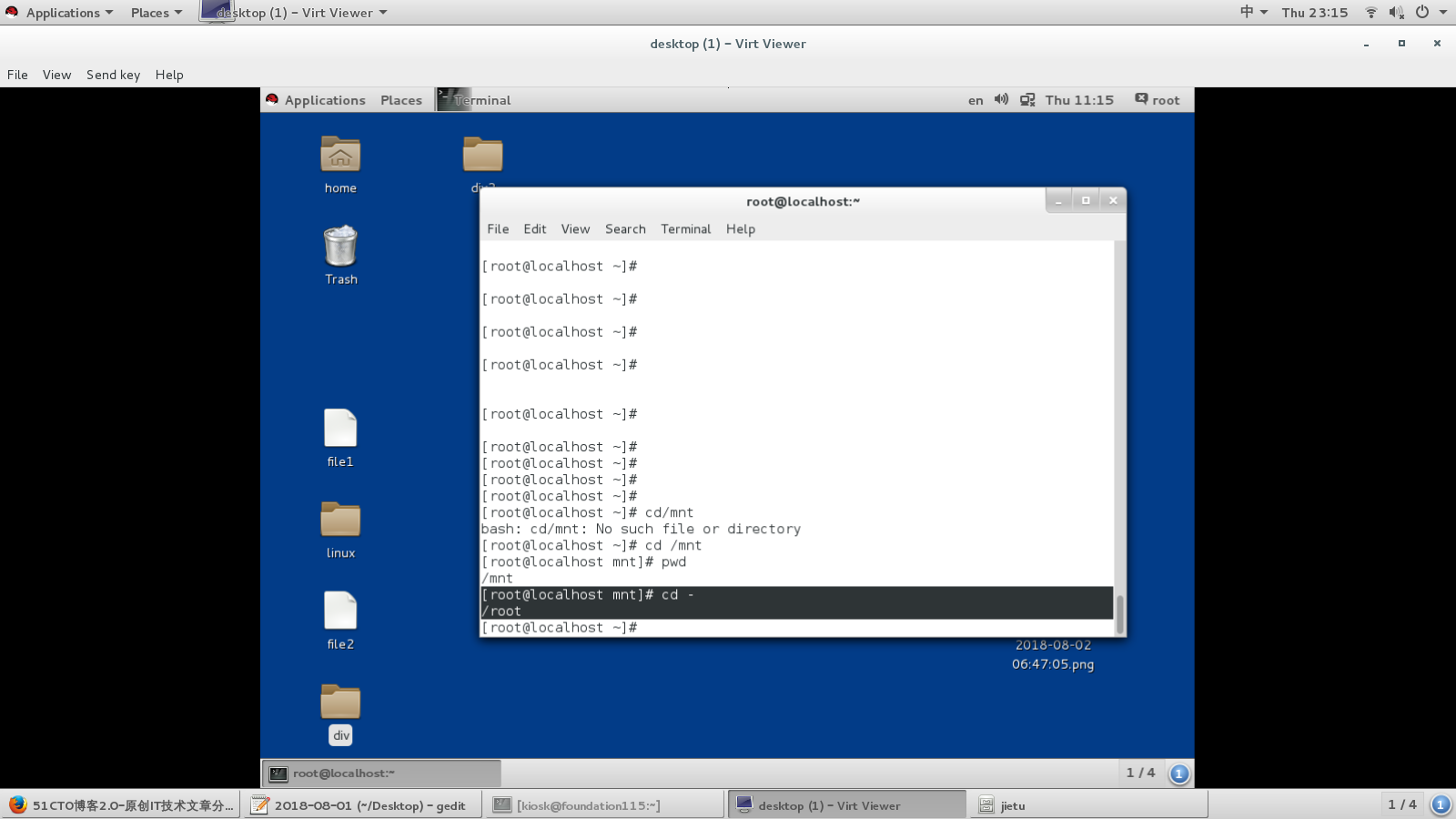Viewport: 1456px width, 819px height.
Task: Click the host volume icon
Action: click(x=1397, y=12)
